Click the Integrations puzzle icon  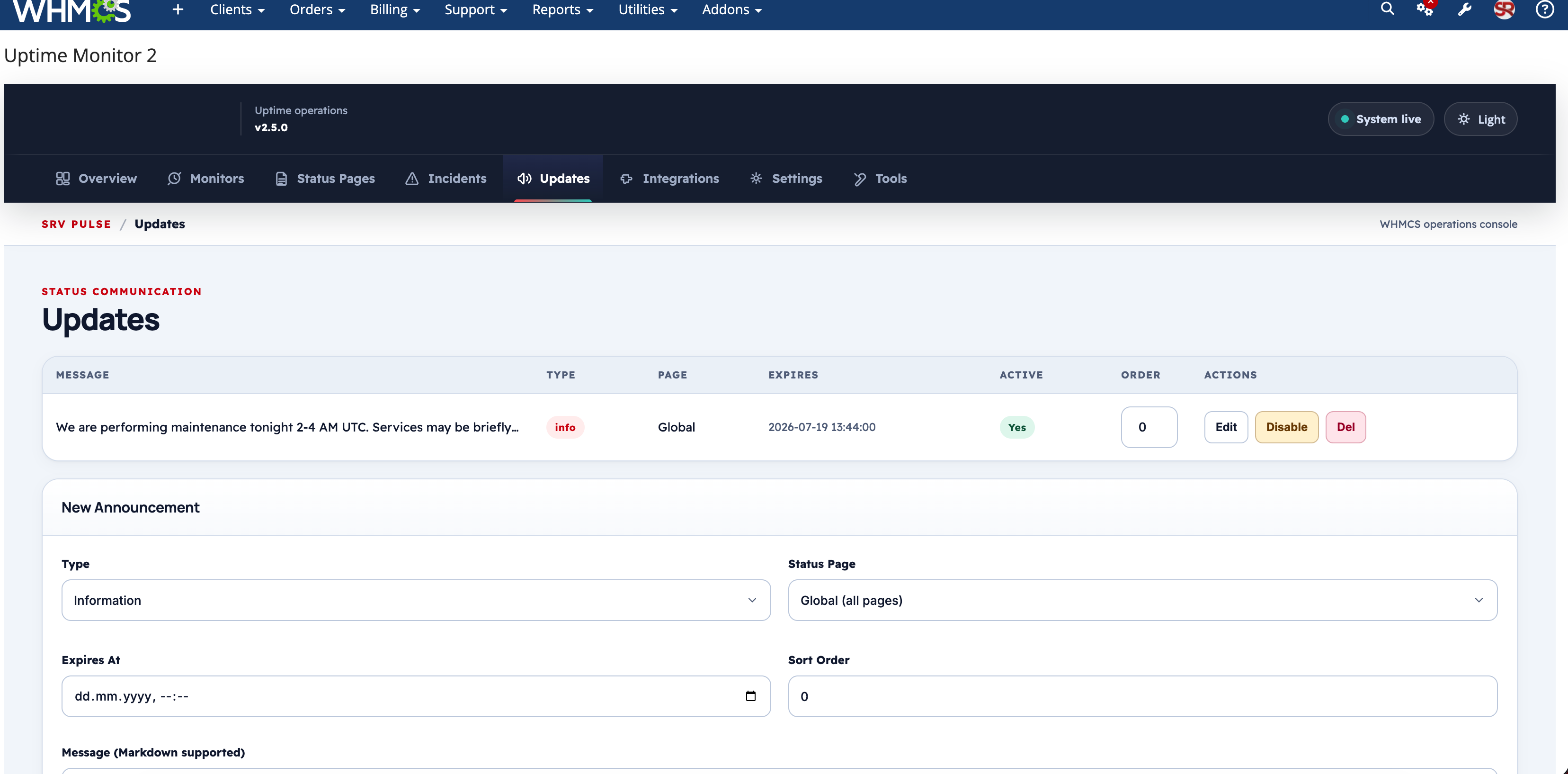pyautogui.click(x=626, y=179)
